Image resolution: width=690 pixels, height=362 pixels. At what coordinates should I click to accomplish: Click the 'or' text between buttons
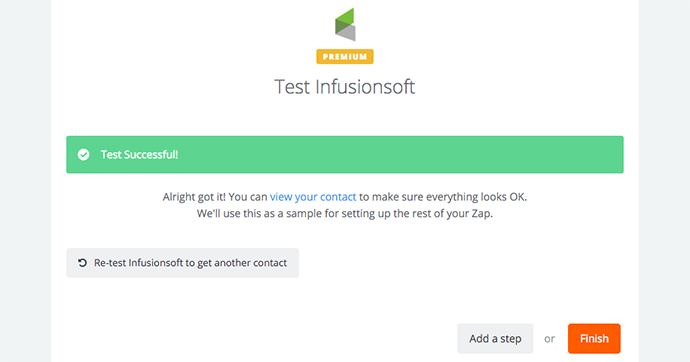[549, 339]
